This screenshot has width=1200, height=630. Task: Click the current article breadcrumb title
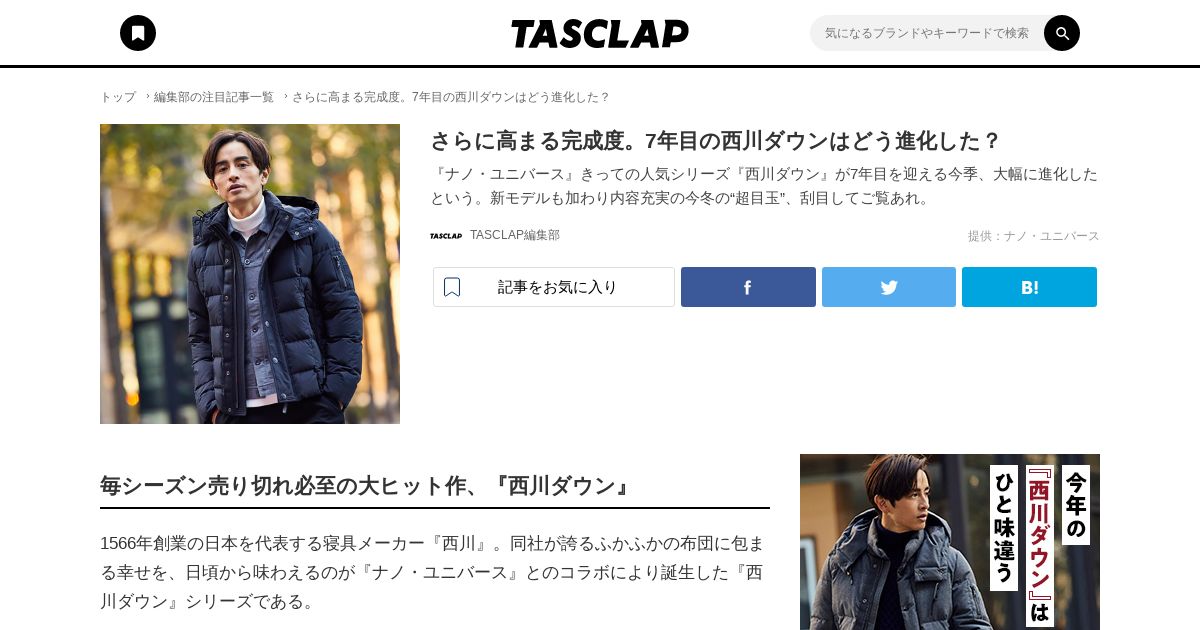click(451, 97)
